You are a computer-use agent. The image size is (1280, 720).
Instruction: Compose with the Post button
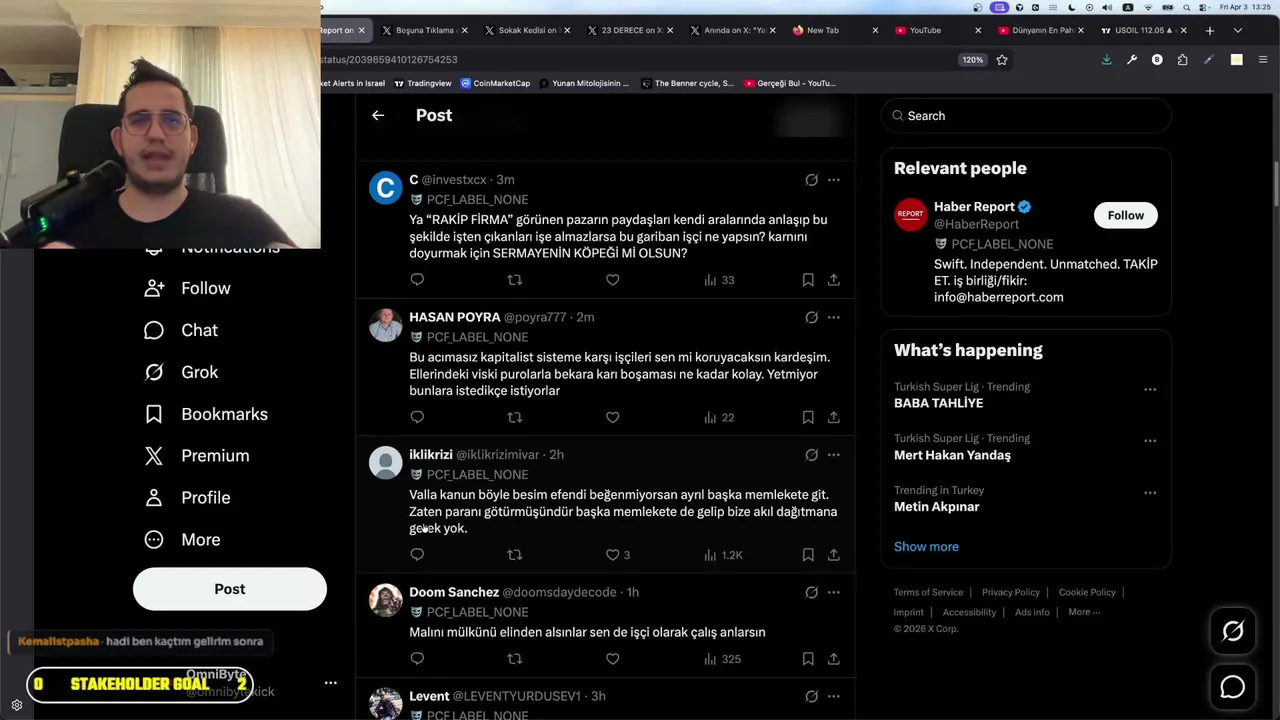230,589
